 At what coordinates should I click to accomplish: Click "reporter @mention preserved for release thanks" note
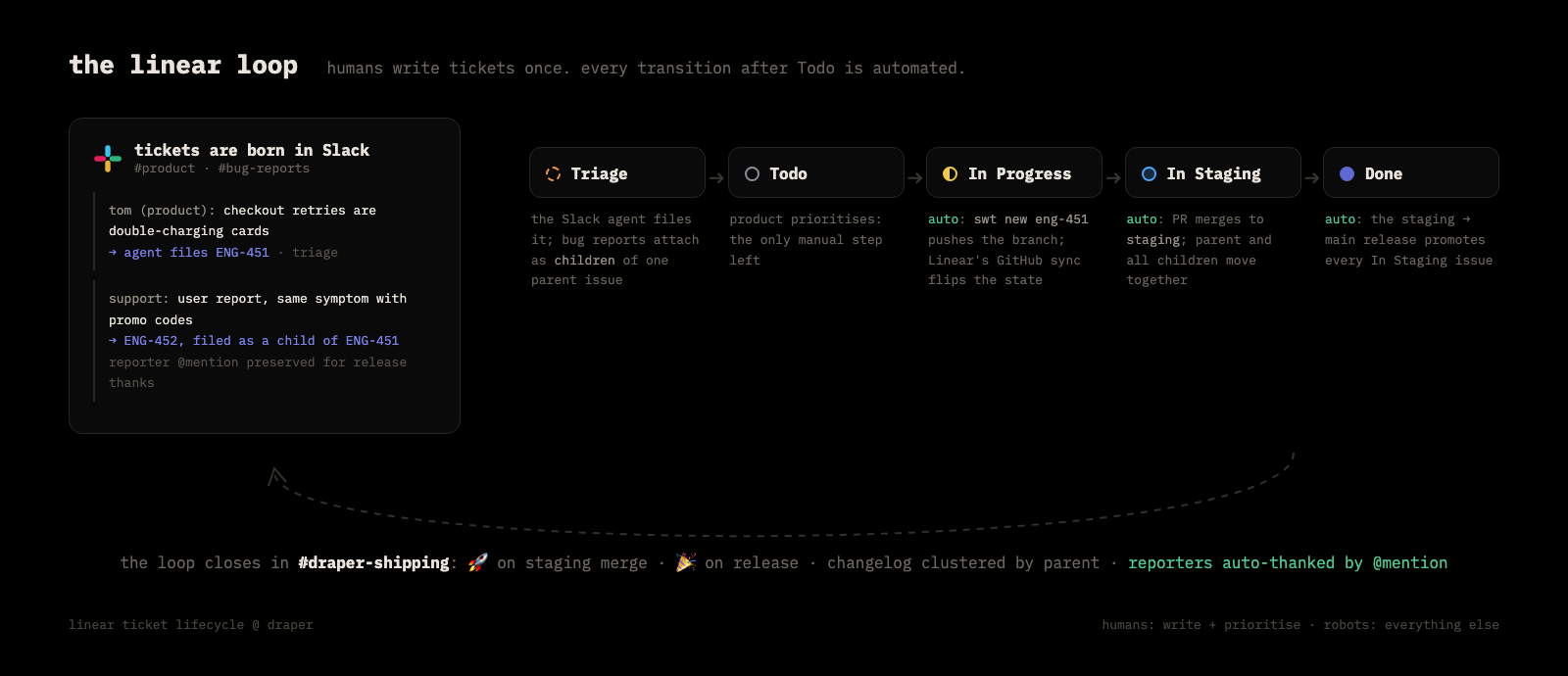click(258, 372)
